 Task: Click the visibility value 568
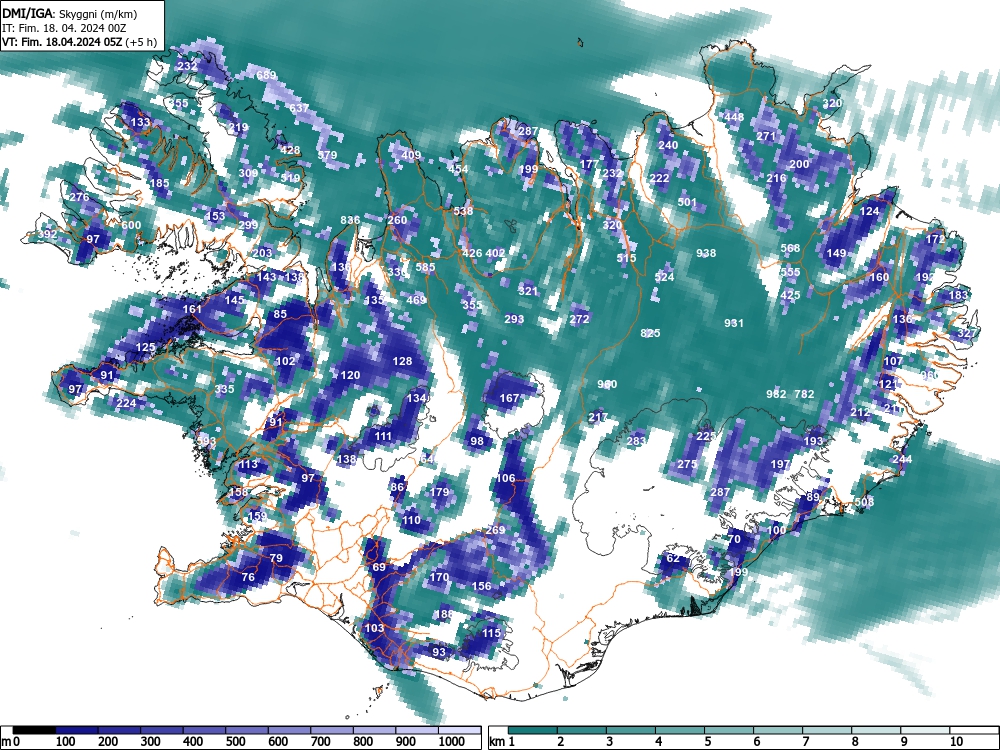point(790,249)
